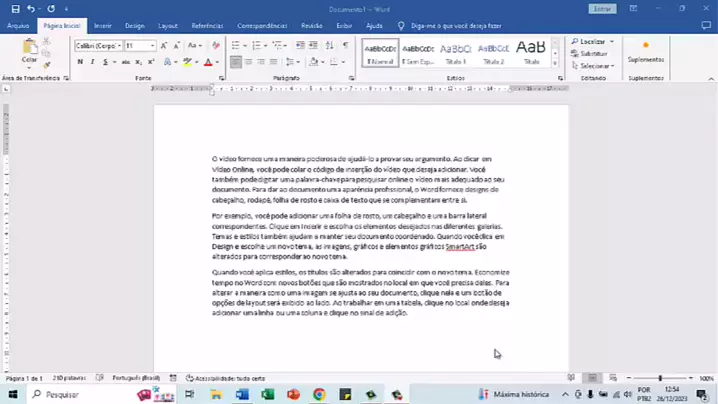Click the Sort A-Z icon
Screen dimensions: 718x404
point(326,45)
